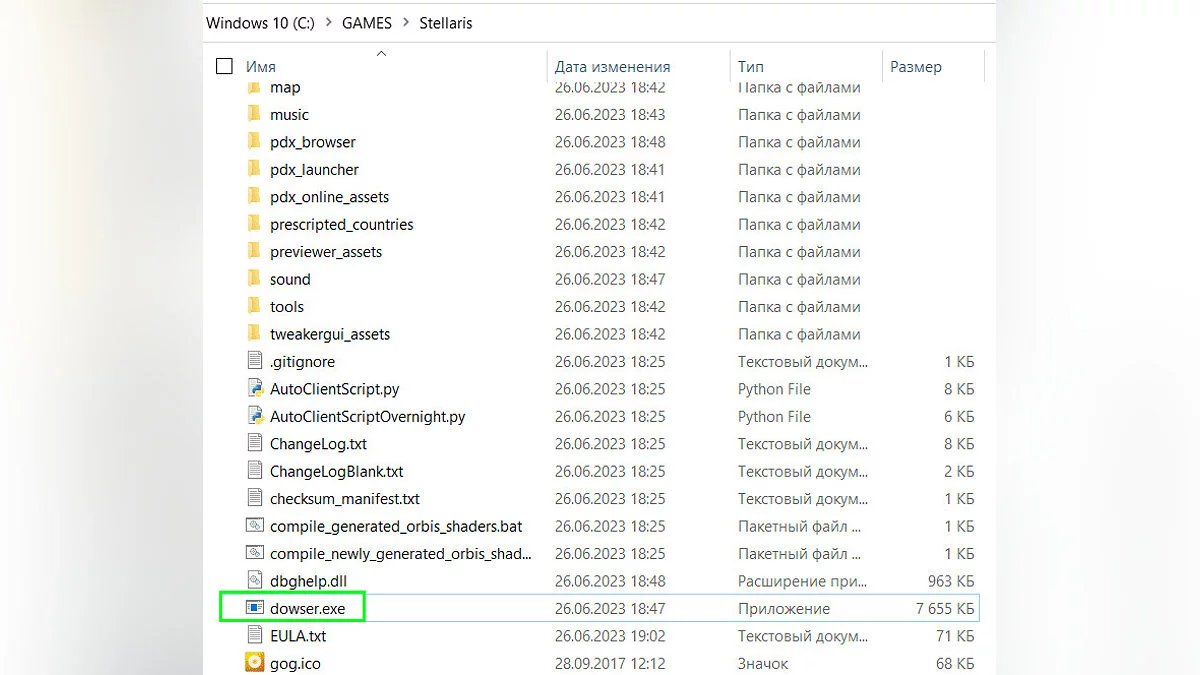
Task: Click the .gitignore text file icon
Action: (254, 361)
